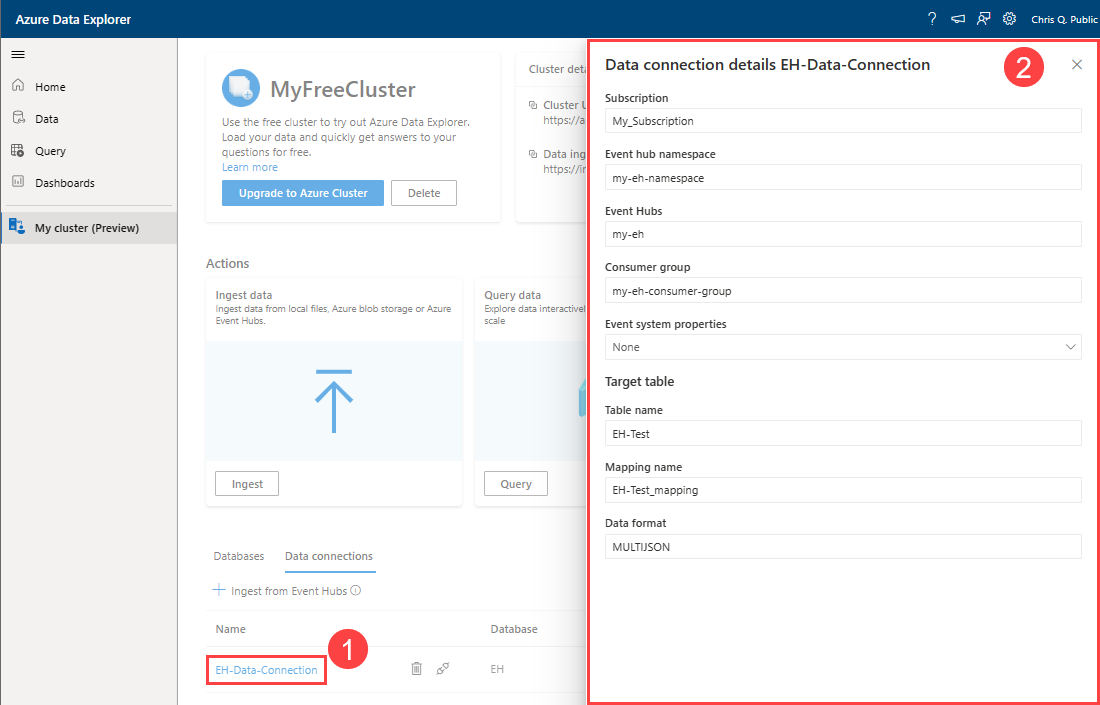Click the info icon next to Ingest from Event Hubs
Screen dimensions: 1100x705
click(x=356, y=591)
